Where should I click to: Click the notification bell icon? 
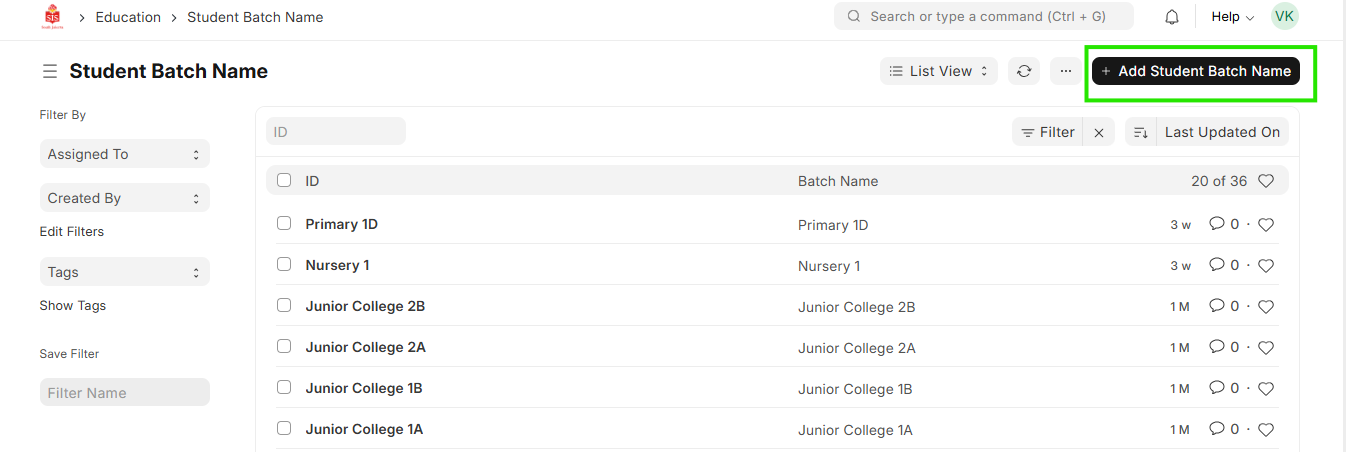[x=1172, y=17]
